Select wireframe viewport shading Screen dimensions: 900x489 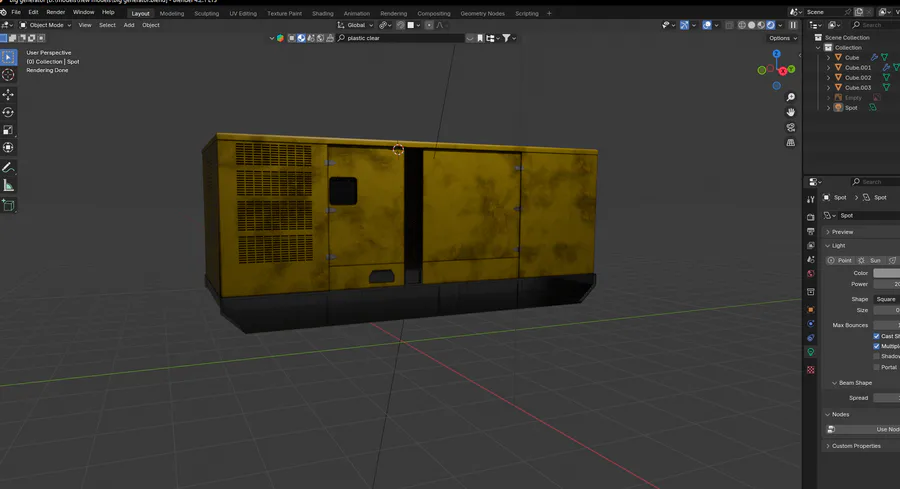tap(742, 25)
